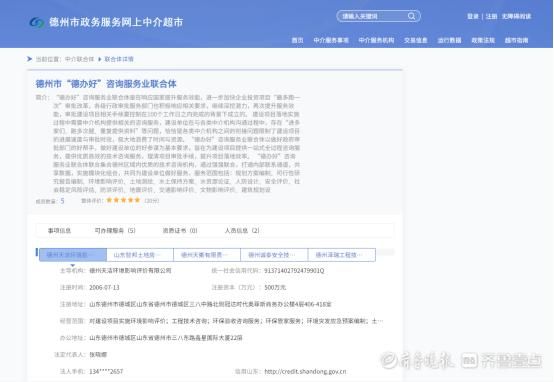This screenshot has width=554, height=382.
Task: Open 运行数据 navigation item
Action: coord(449,40)
